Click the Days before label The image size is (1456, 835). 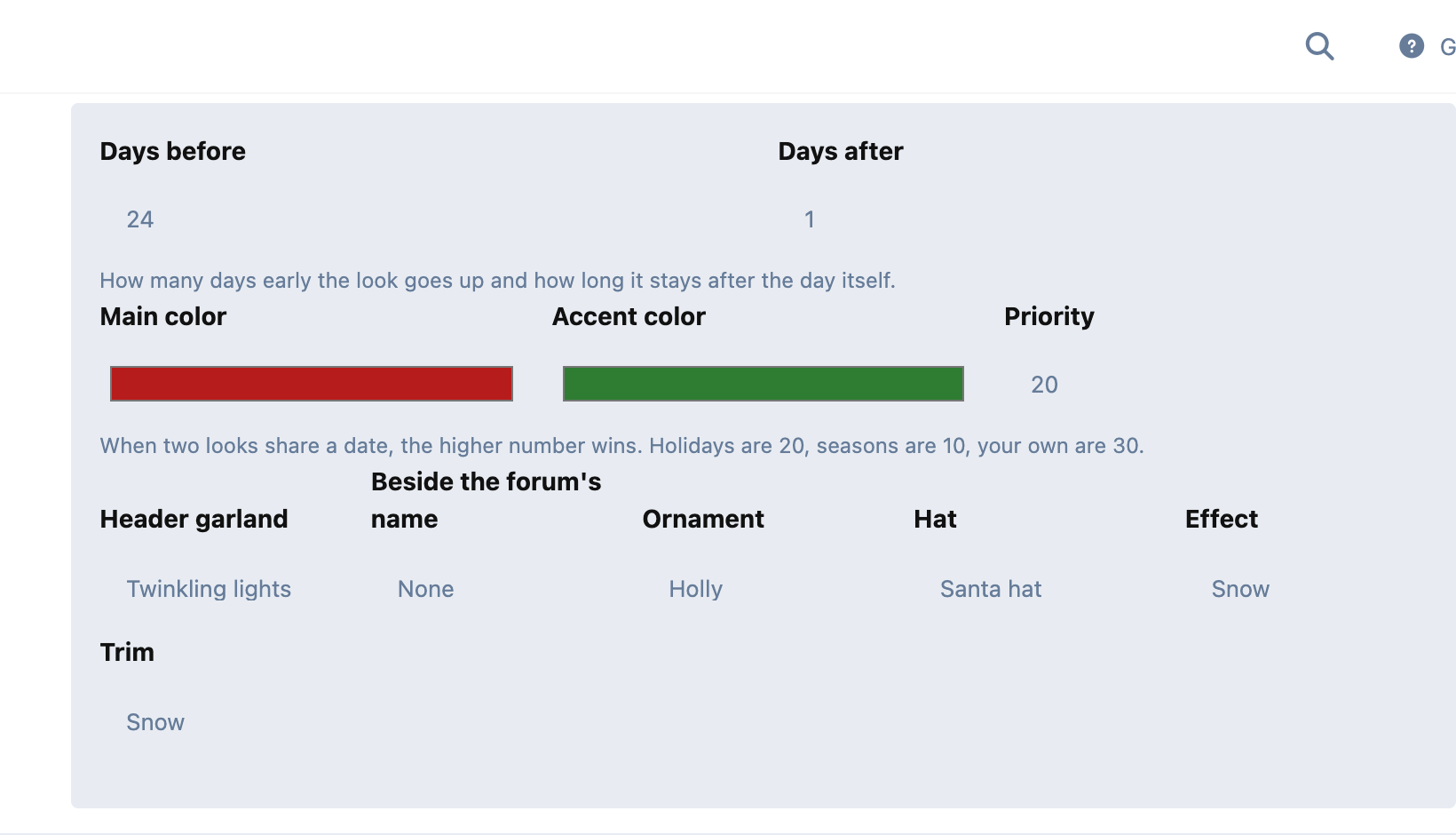173,152
